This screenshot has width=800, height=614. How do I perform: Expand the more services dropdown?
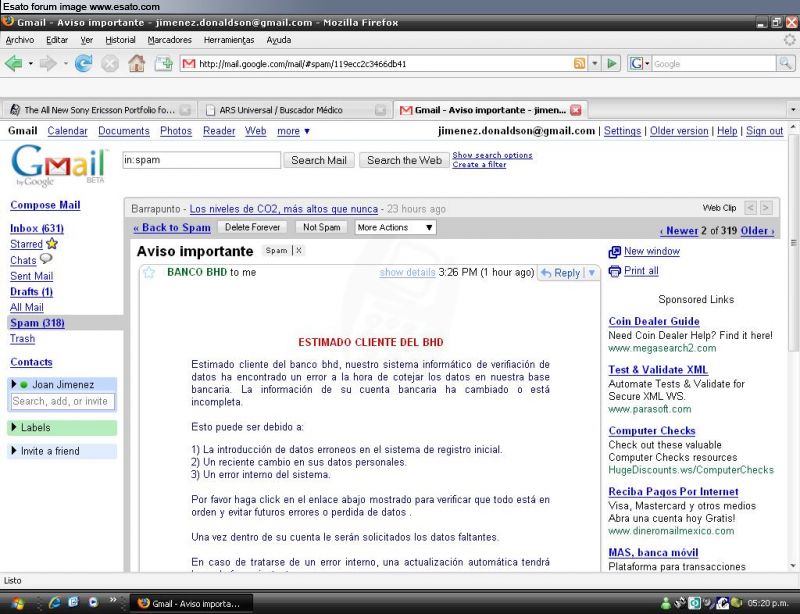coord(293,131)
